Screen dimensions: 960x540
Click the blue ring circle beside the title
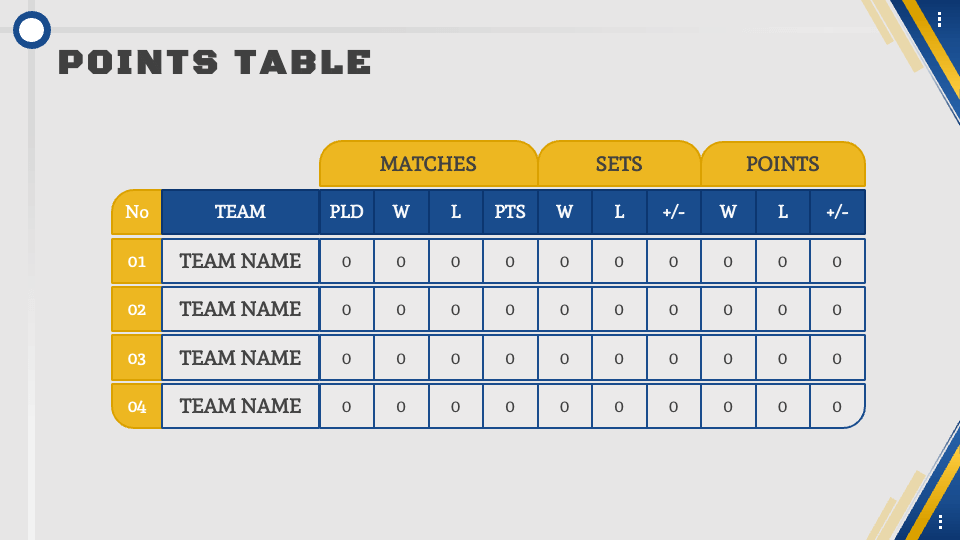[32, 30]
